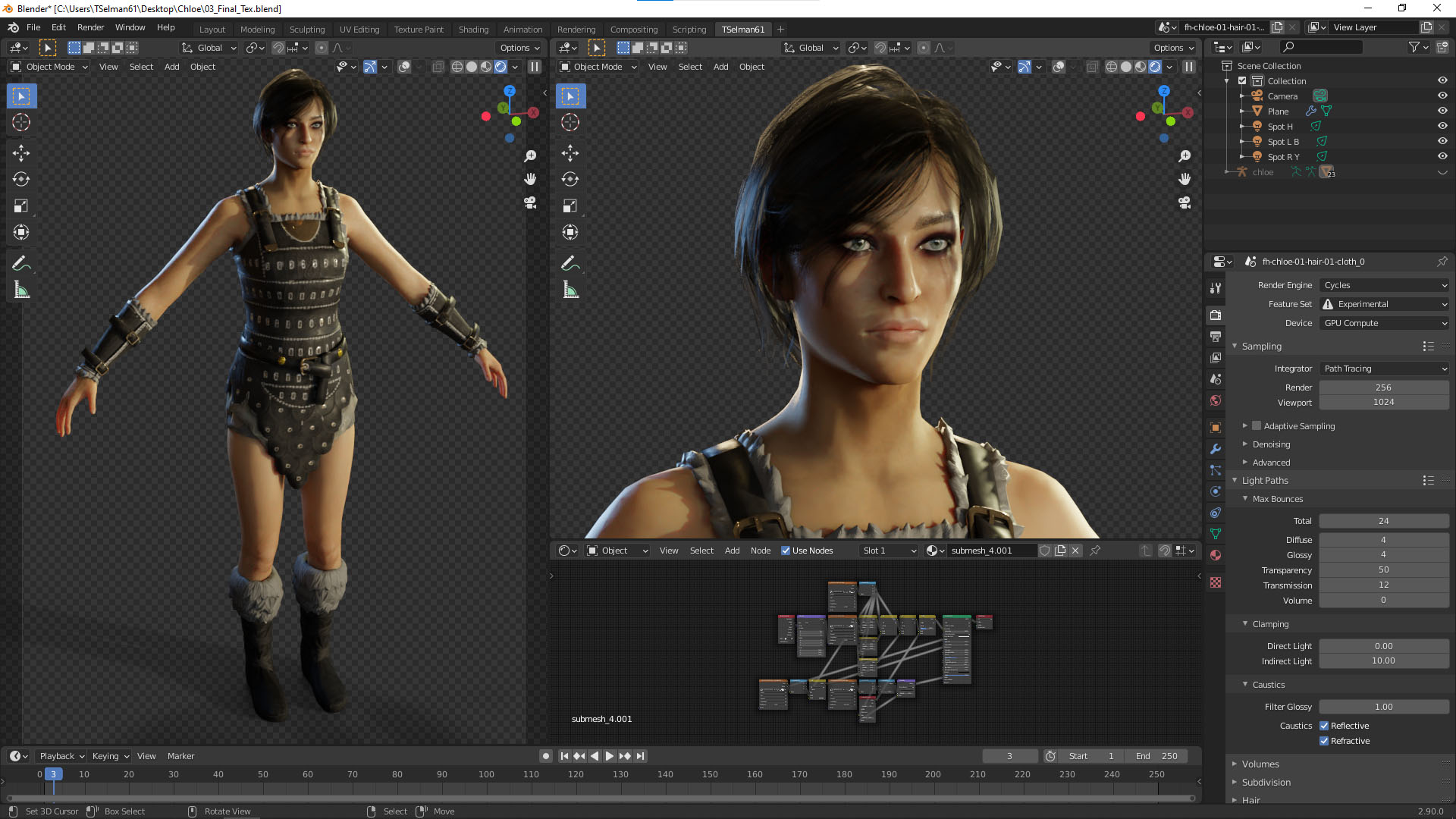Toggle Use Nodes checkbox

786,551
